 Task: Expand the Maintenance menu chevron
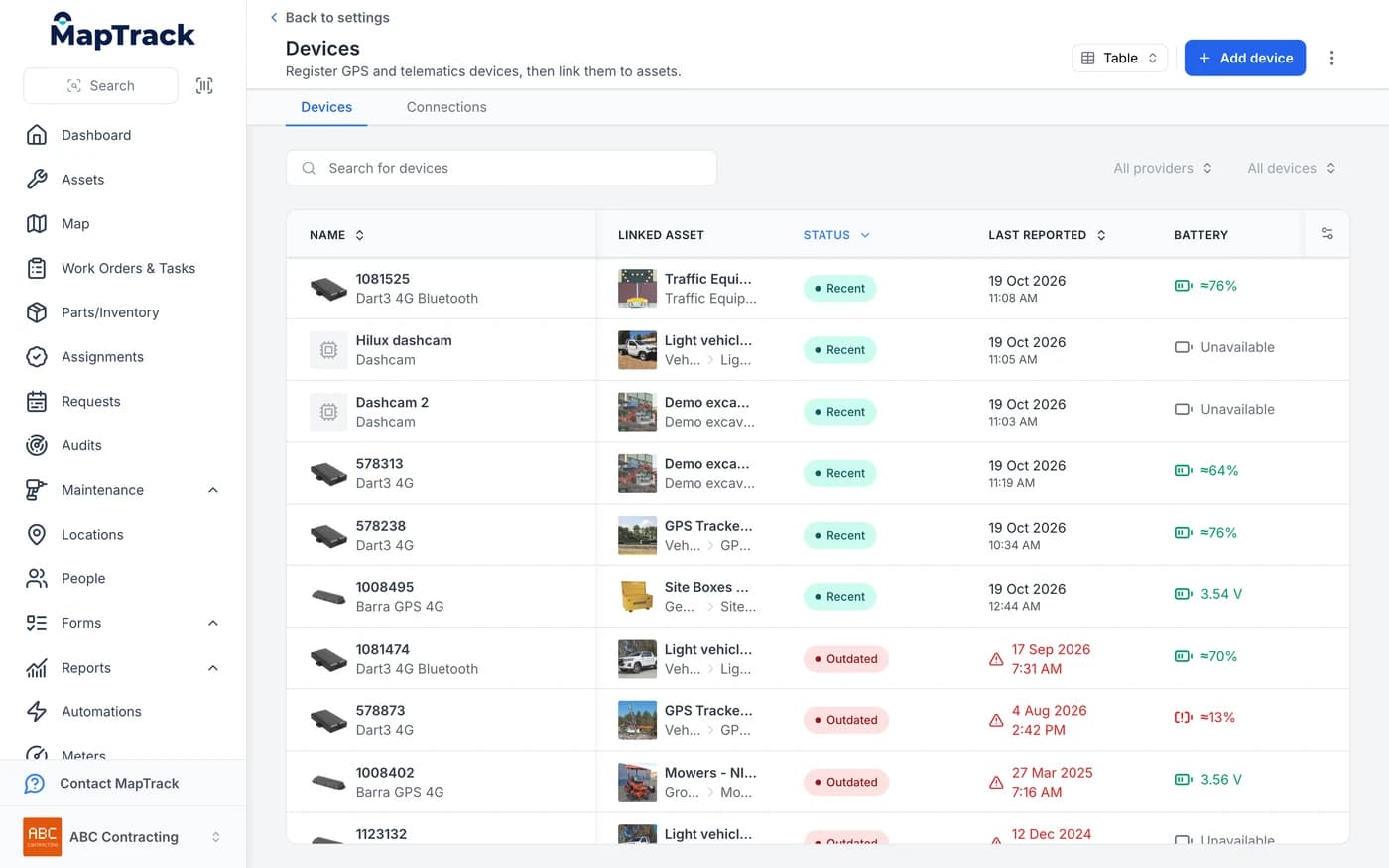pyautogui.click(x=213, y=490)
